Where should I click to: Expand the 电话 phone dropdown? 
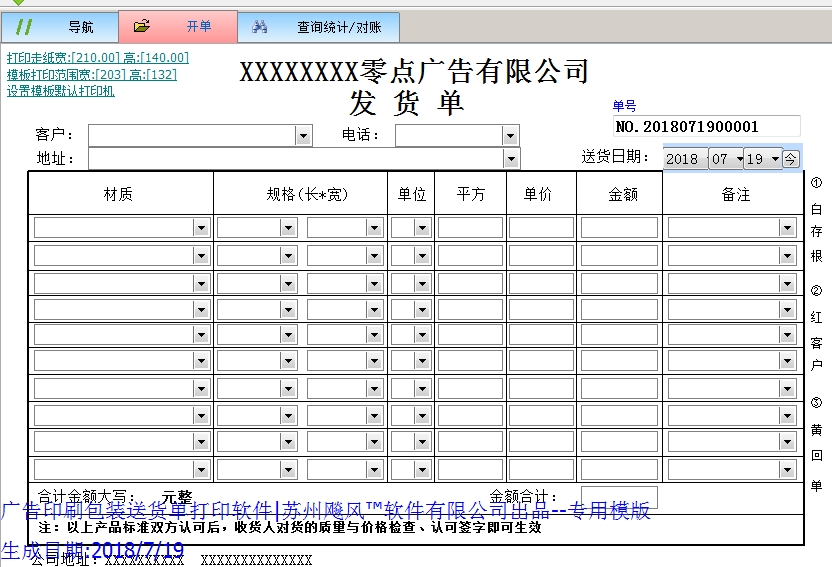tap(510, 135)
